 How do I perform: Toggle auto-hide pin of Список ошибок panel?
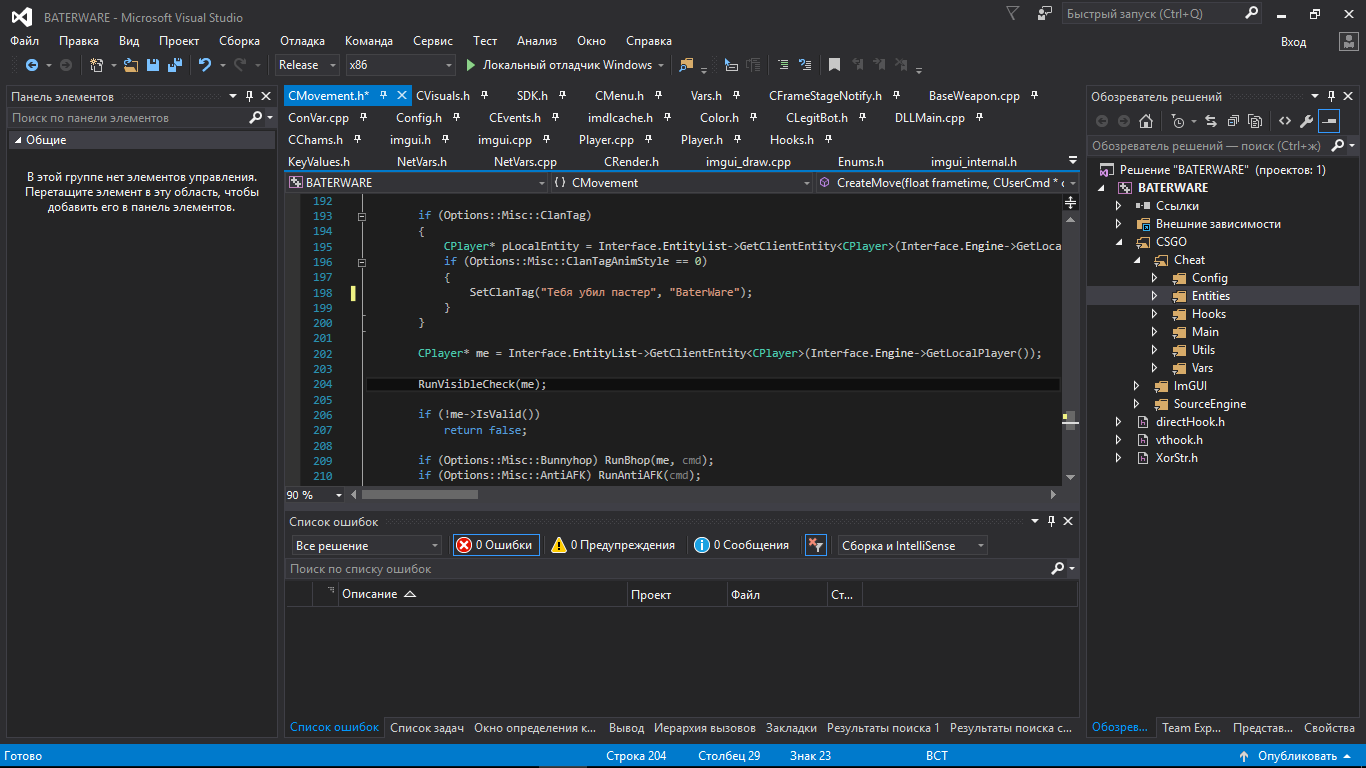pyautogui.click(x=1051, y=522)
